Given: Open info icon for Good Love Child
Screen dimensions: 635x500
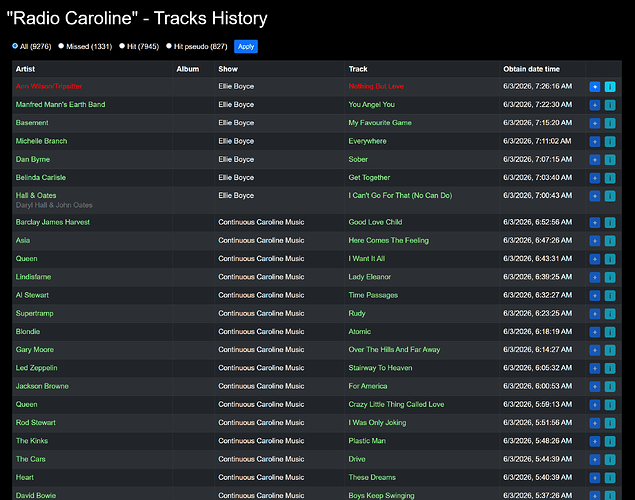Looking at the screenshot, I should [610, 222].
